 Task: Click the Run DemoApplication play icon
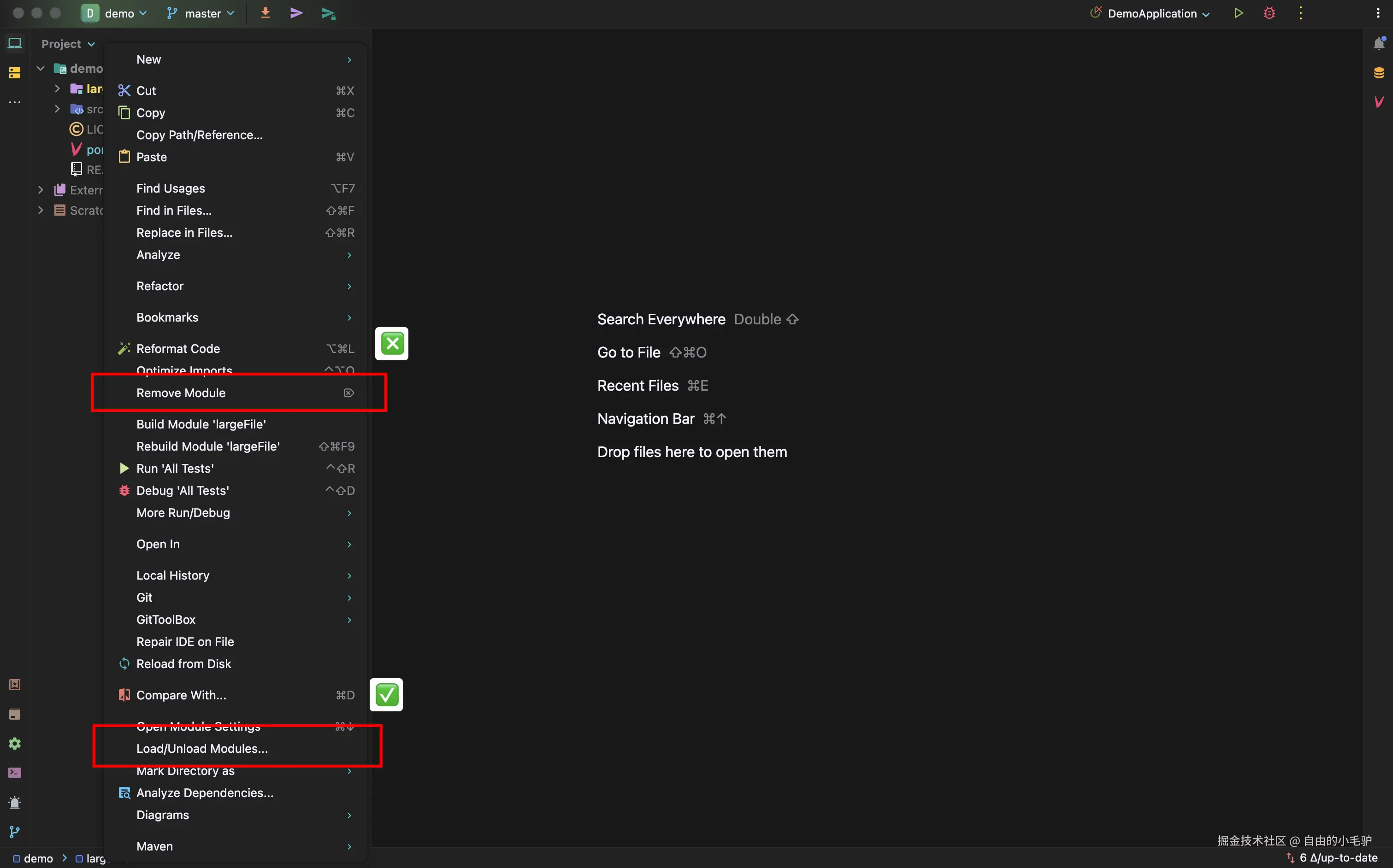1238,13
